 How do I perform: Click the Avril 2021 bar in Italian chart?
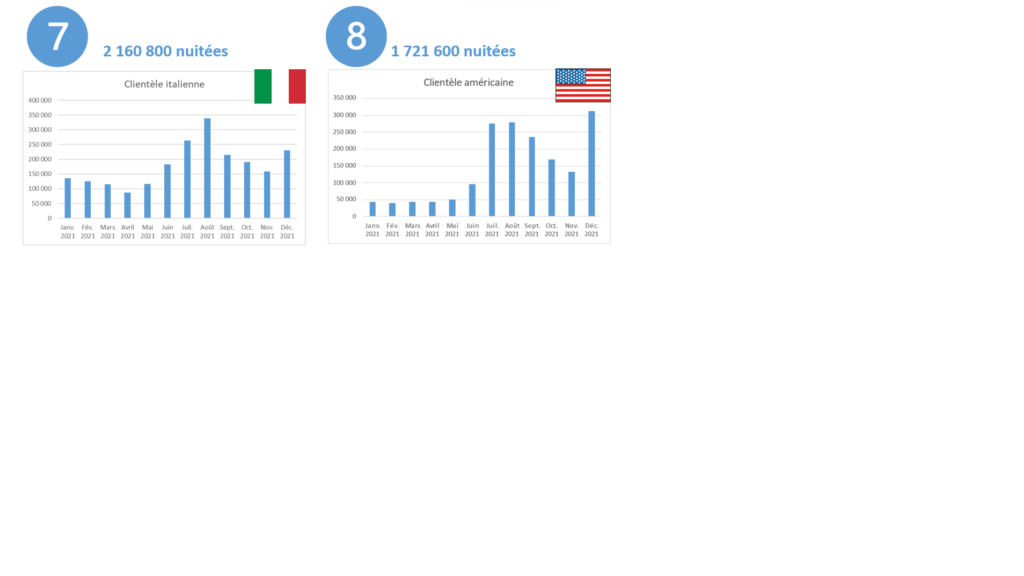(x=127, y=205)
